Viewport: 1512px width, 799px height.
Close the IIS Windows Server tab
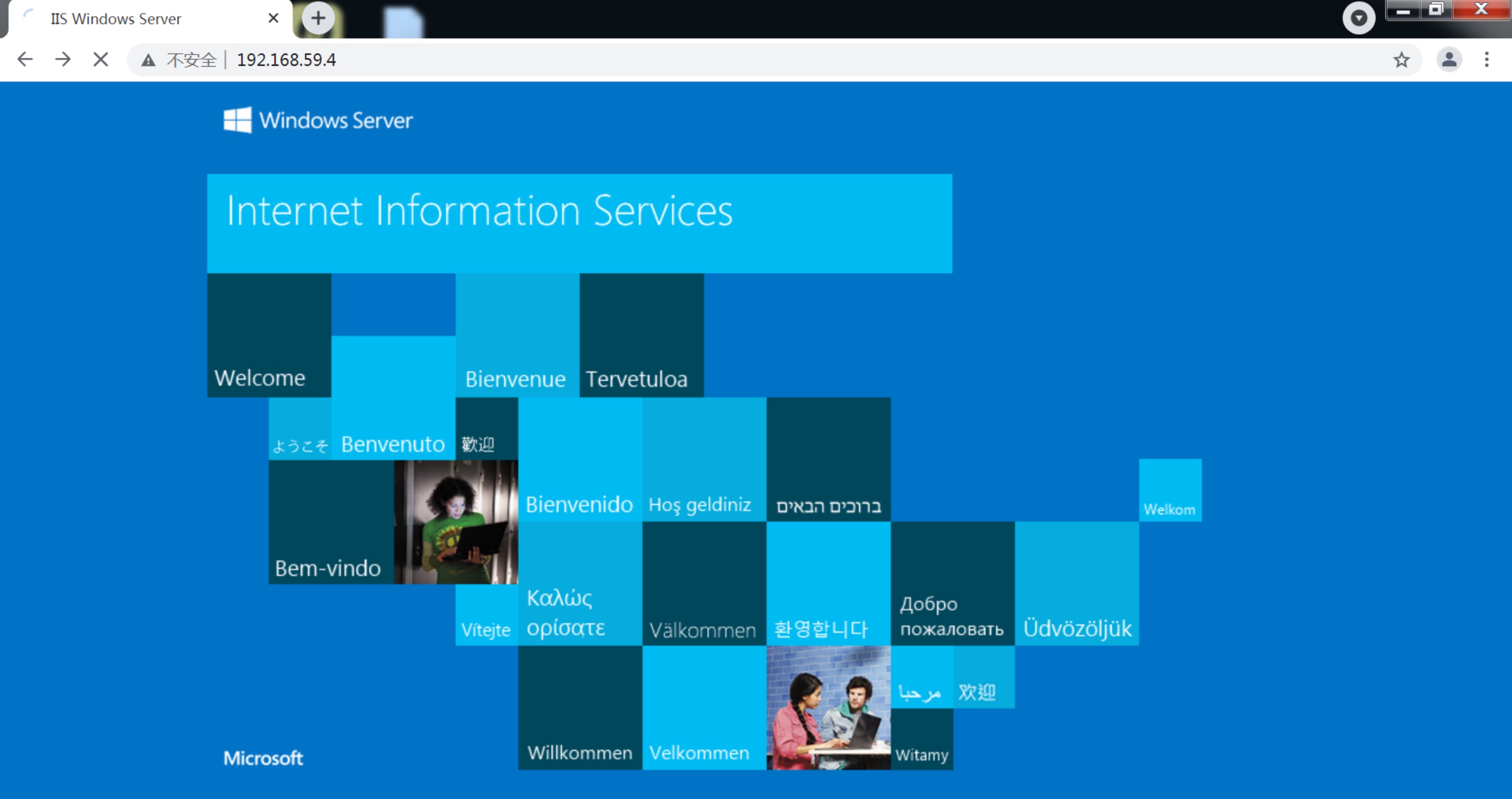(x=273, y=18)
